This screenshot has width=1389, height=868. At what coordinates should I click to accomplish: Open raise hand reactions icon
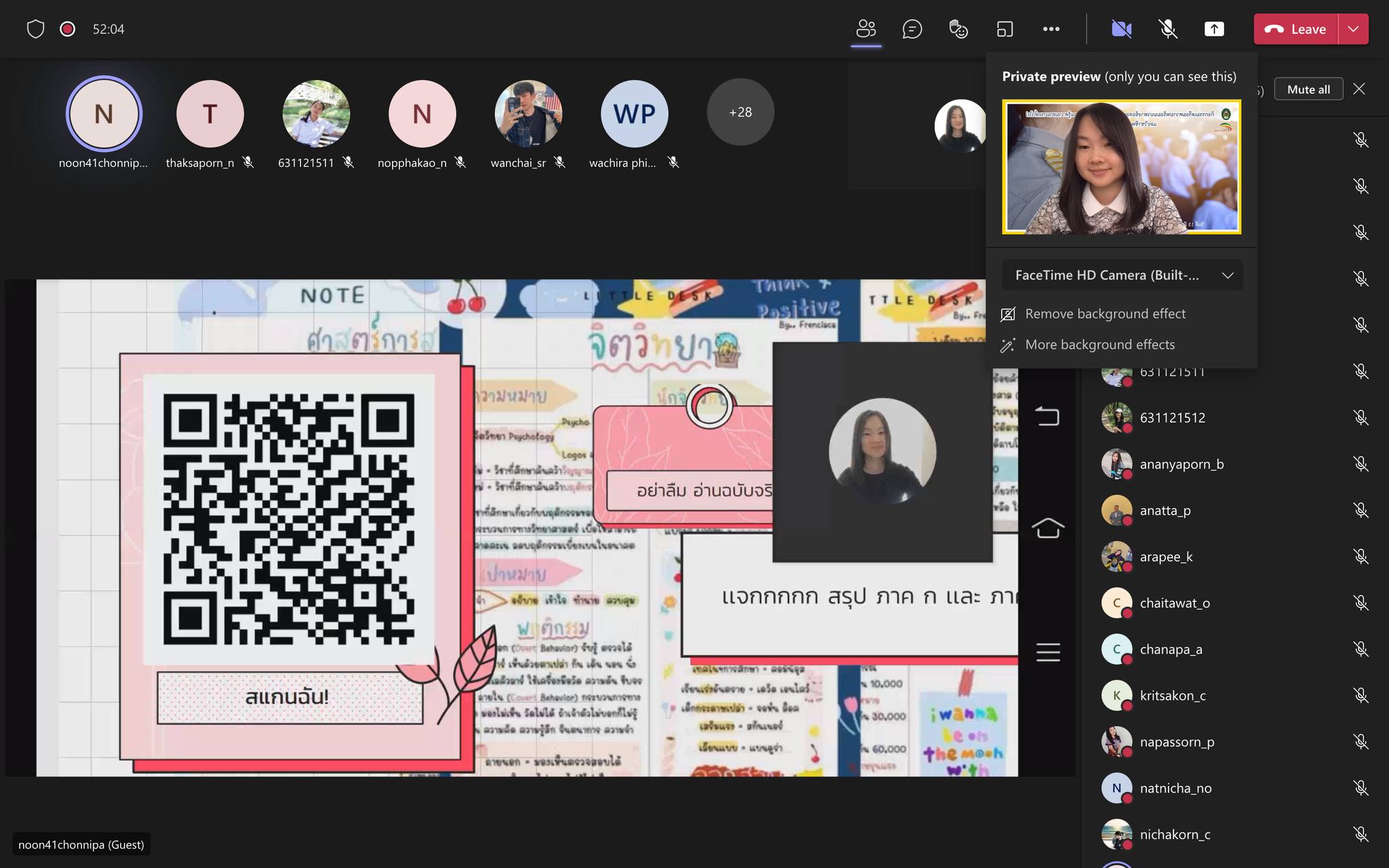[958, 29]
